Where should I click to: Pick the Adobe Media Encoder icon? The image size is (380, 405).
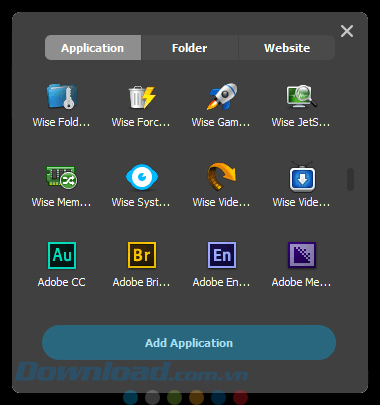coord(302,255)
